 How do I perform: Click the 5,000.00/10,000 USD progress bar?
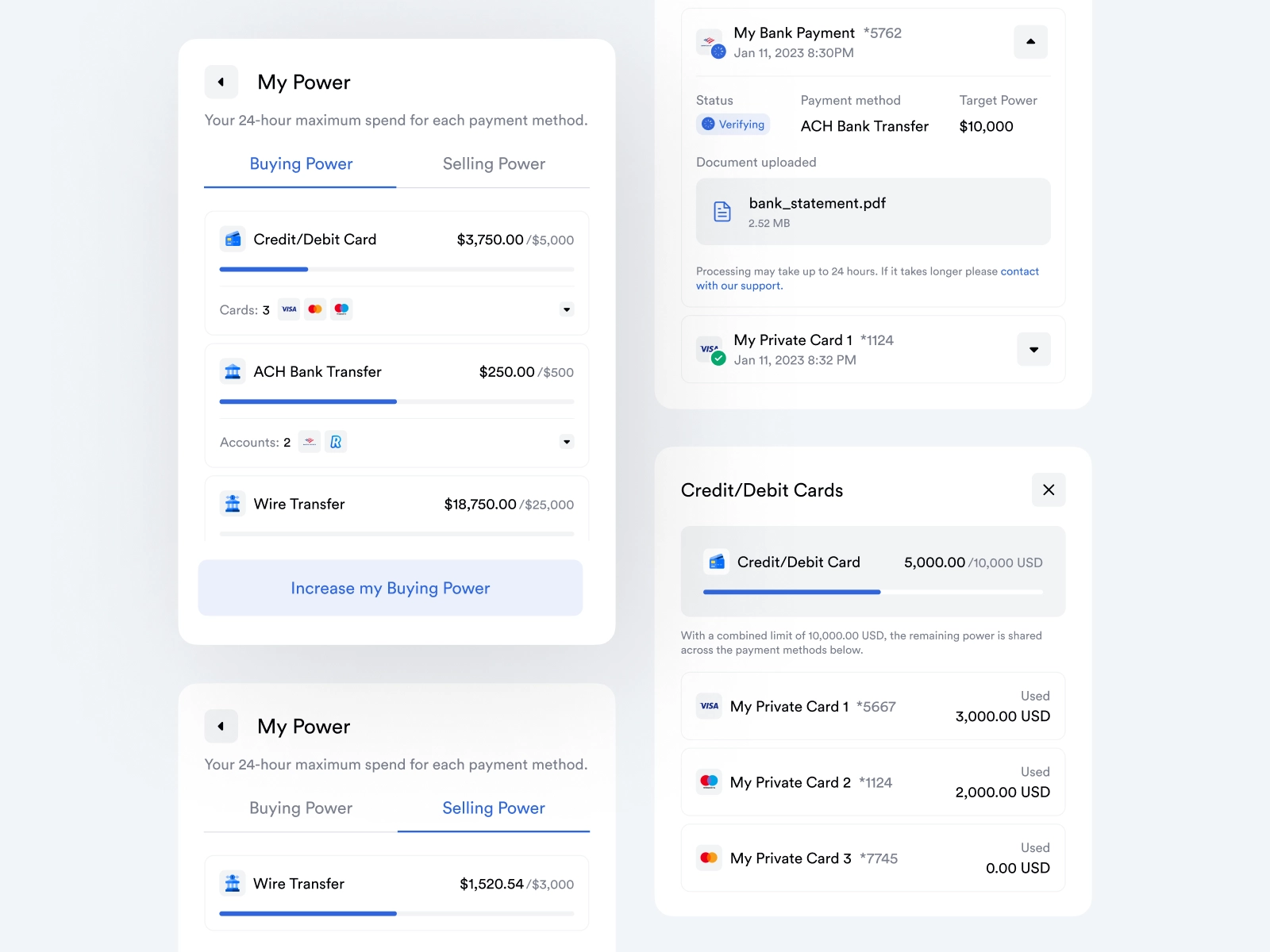coord(873,592)
